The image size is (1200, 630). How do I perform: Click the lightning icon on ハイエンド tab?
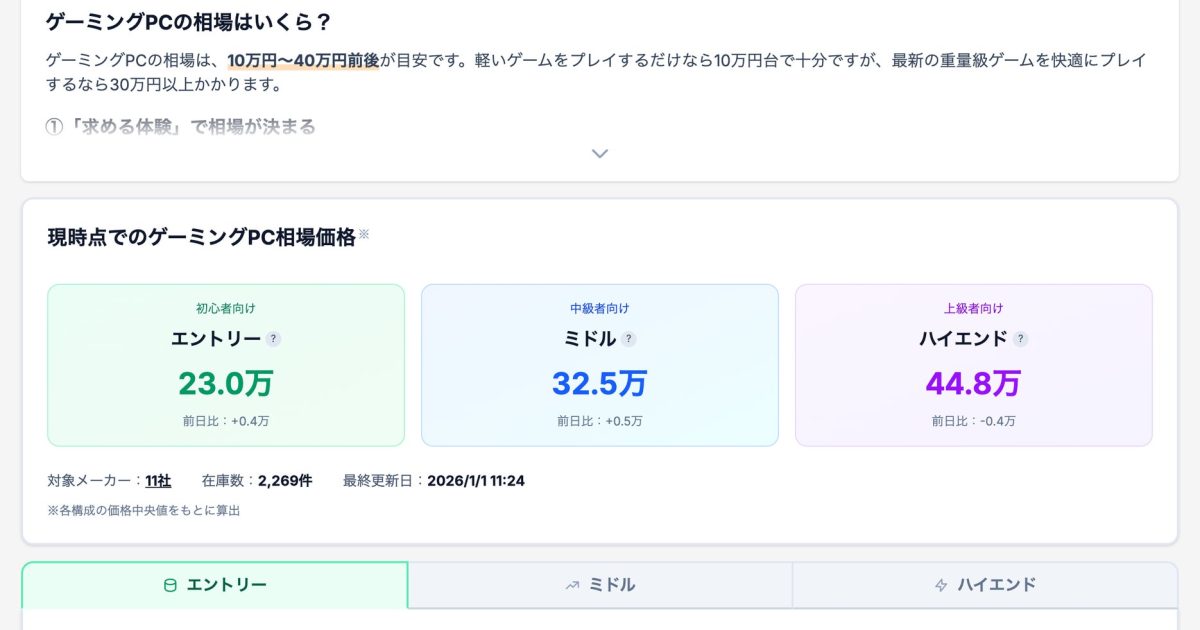(941, 586)
